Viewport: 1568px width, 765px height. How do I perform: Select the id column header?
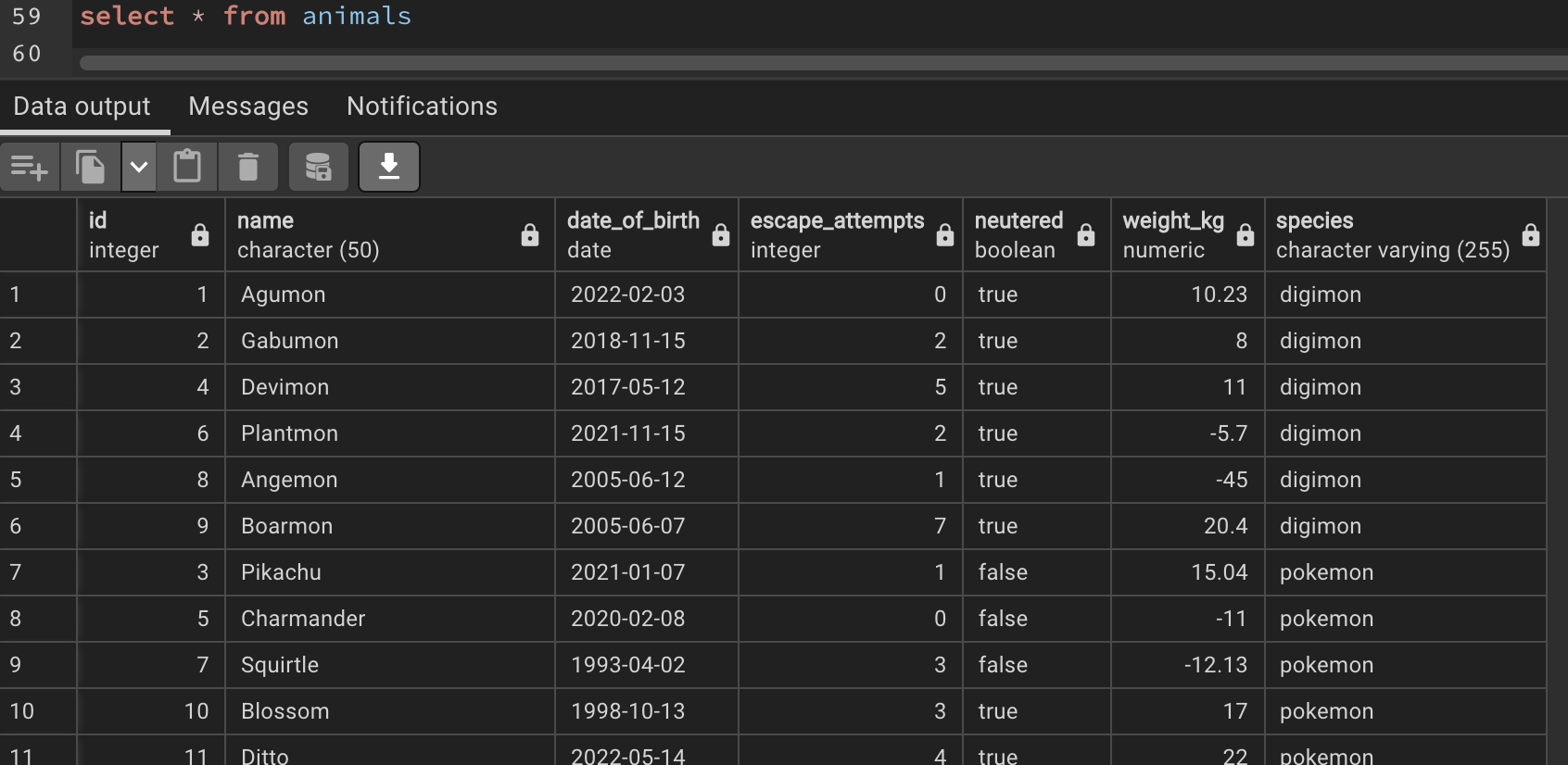click(151, 235)
